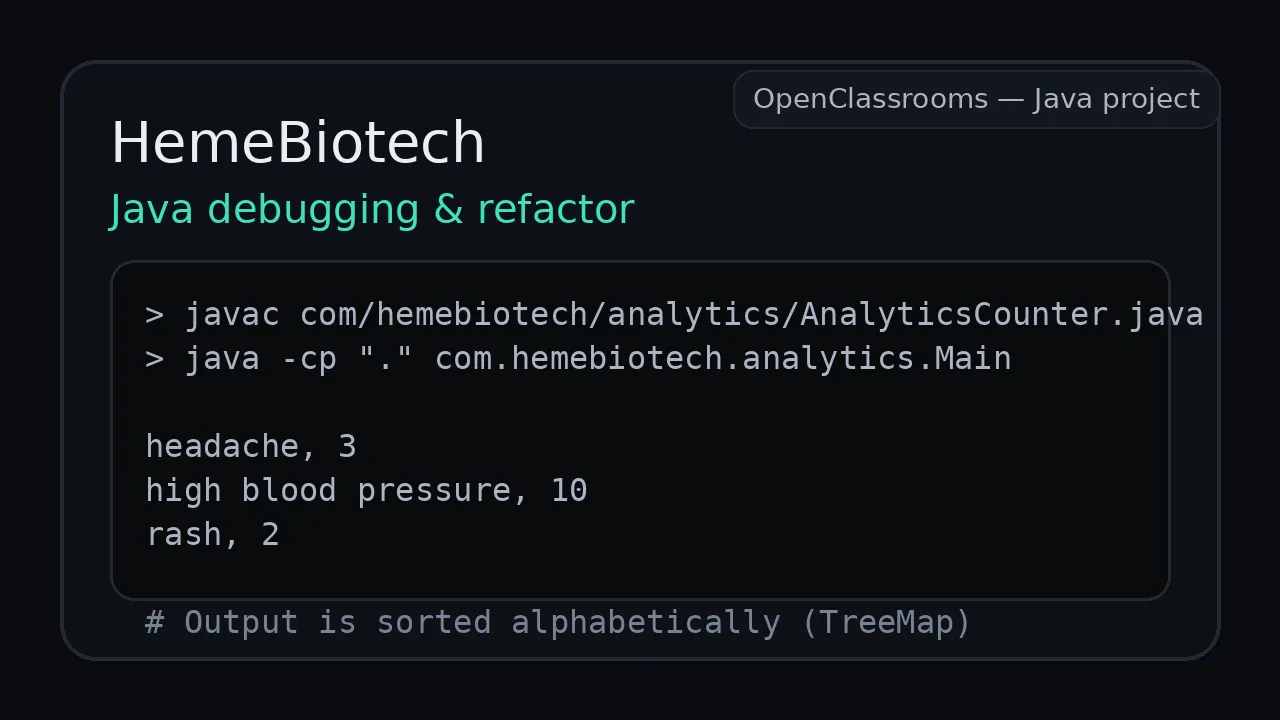The width and height of the screenshot is (1280, 720).
Task: Select com.hemebiotech.analytics.Main class name
Action: [722, 359]
